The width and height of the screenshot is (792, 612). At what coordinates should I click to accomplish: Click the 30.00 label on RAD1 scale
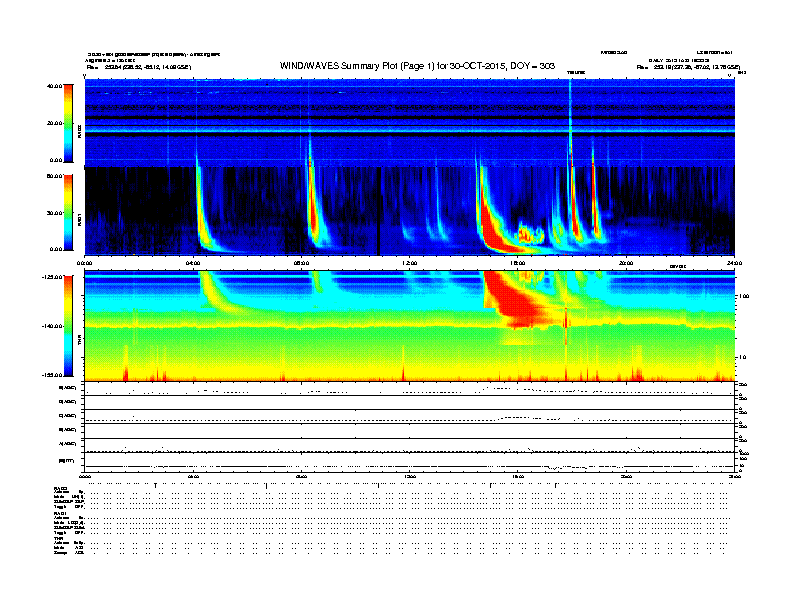click(x=55, y=213)
